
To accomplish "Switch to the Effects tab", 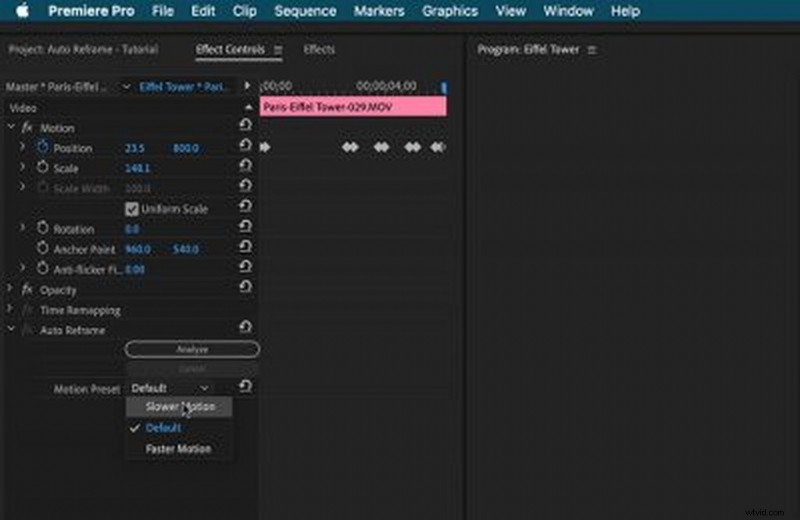I will (x=319, y=49).
